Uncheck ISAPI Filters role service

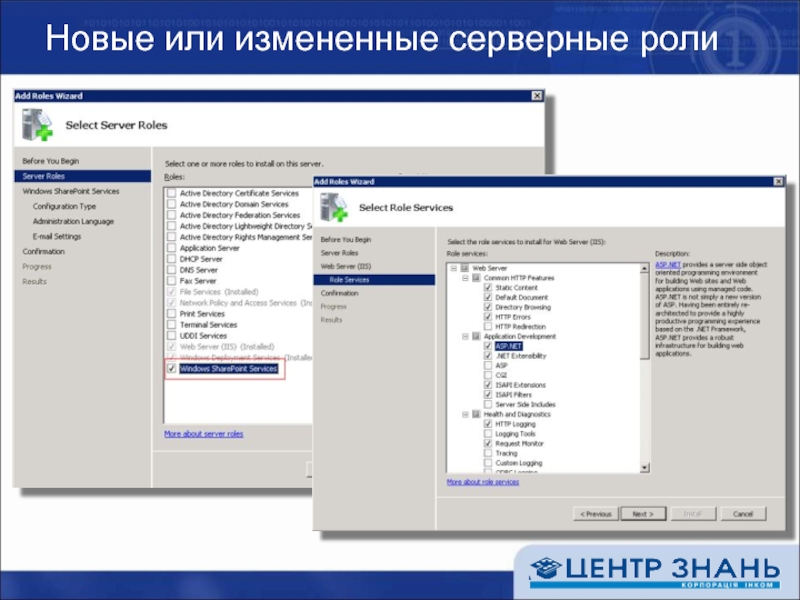[x=488, y=394]
